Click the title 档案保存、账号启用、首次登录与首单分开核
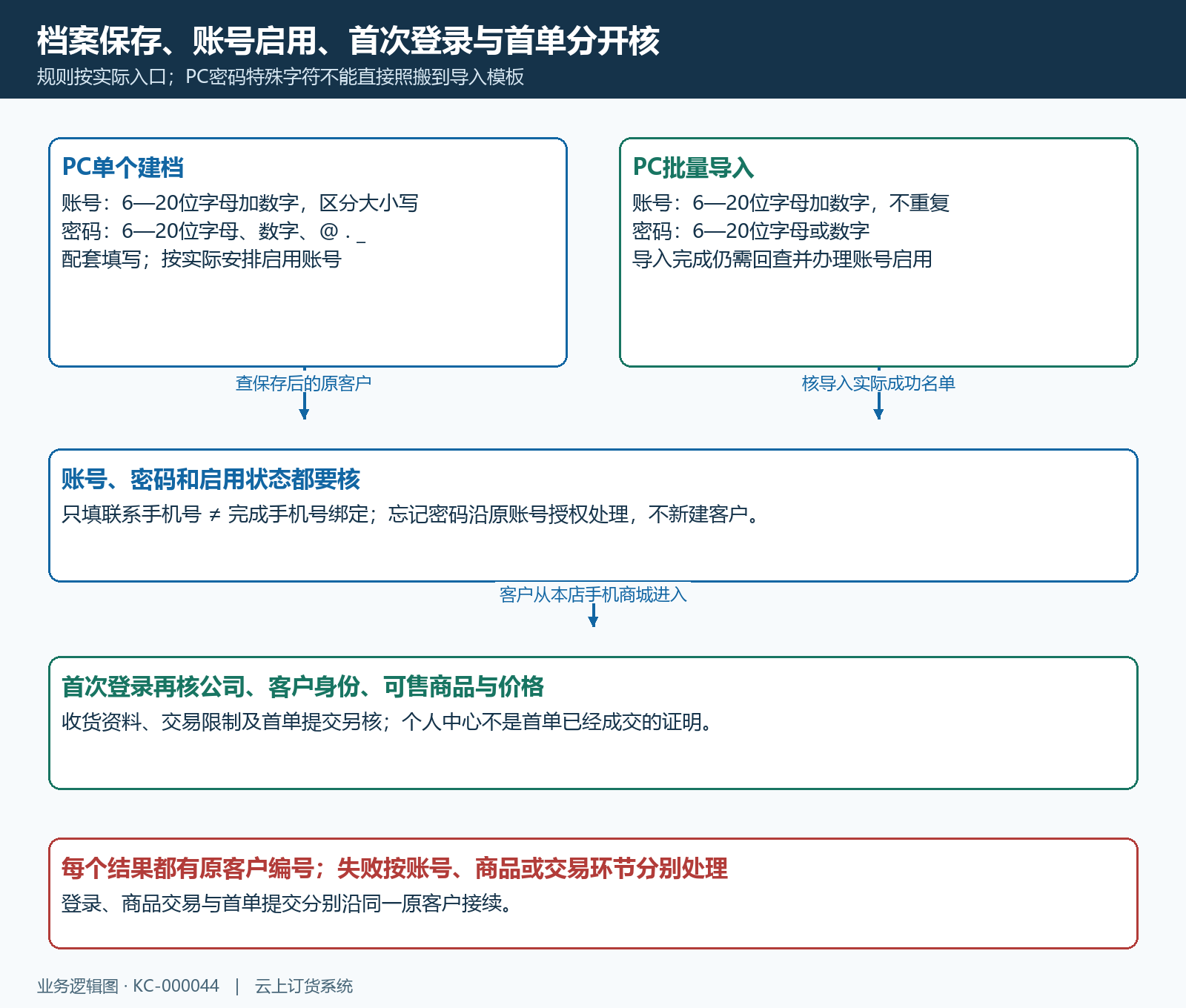The width and height of the screenshot is (1186, 1008). [x=348, y=41]
